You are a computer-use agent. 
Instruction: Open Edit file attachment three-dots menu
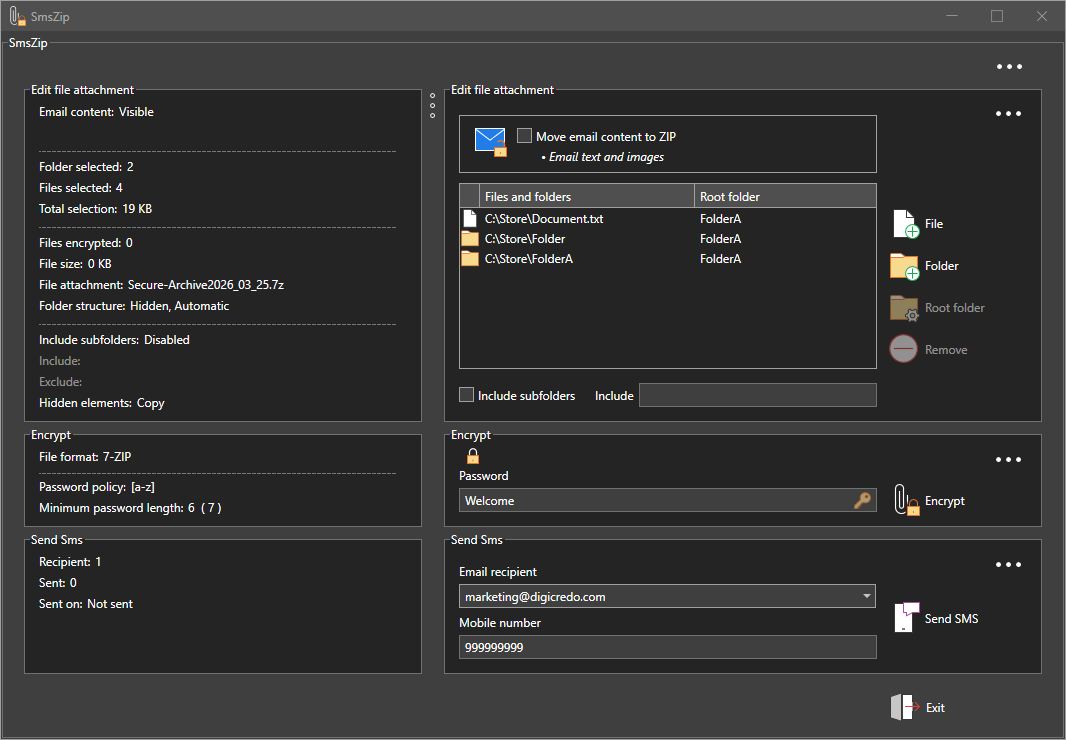click(1008, 114)
